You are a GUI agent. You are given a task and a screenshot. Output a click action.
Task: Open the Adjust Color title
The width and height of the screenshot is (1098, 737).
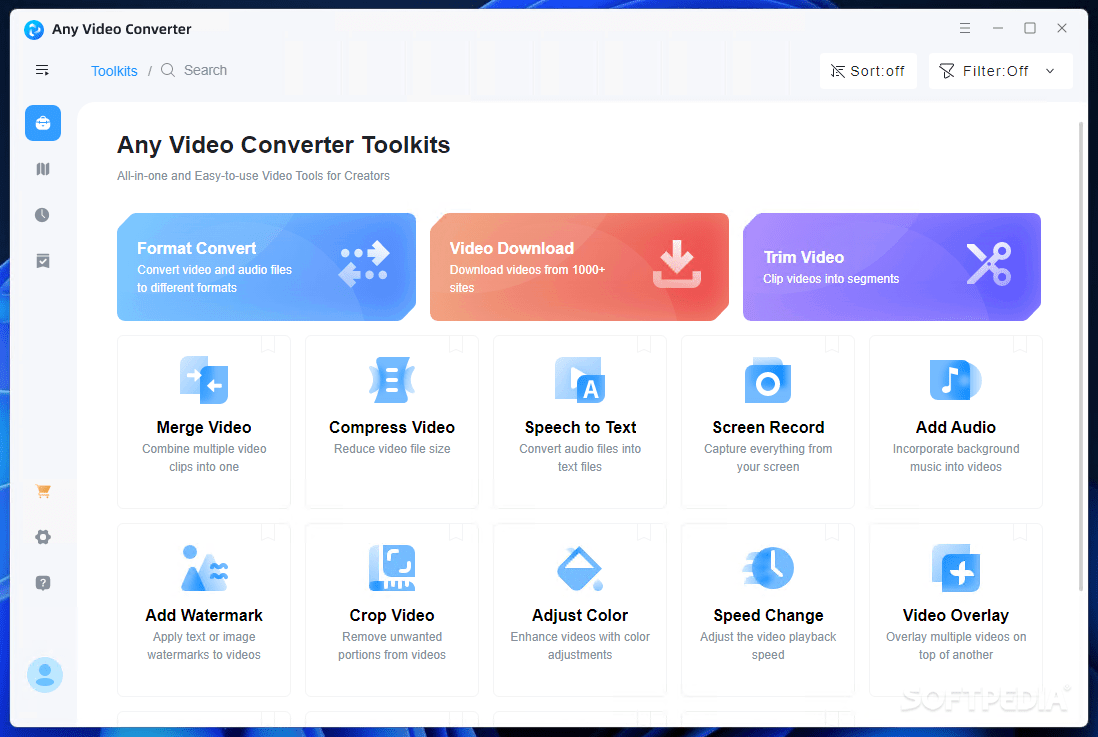[x=580, y=615]
